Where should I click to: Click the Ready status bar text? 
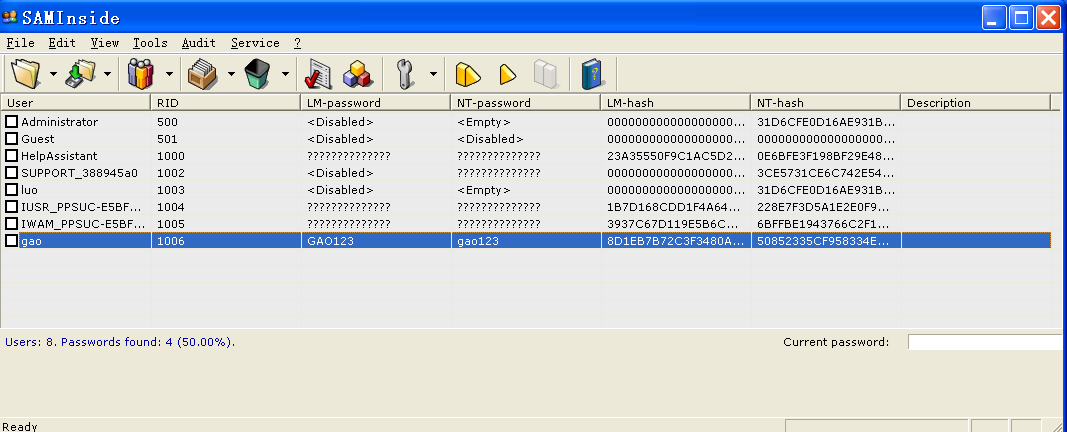20,427
